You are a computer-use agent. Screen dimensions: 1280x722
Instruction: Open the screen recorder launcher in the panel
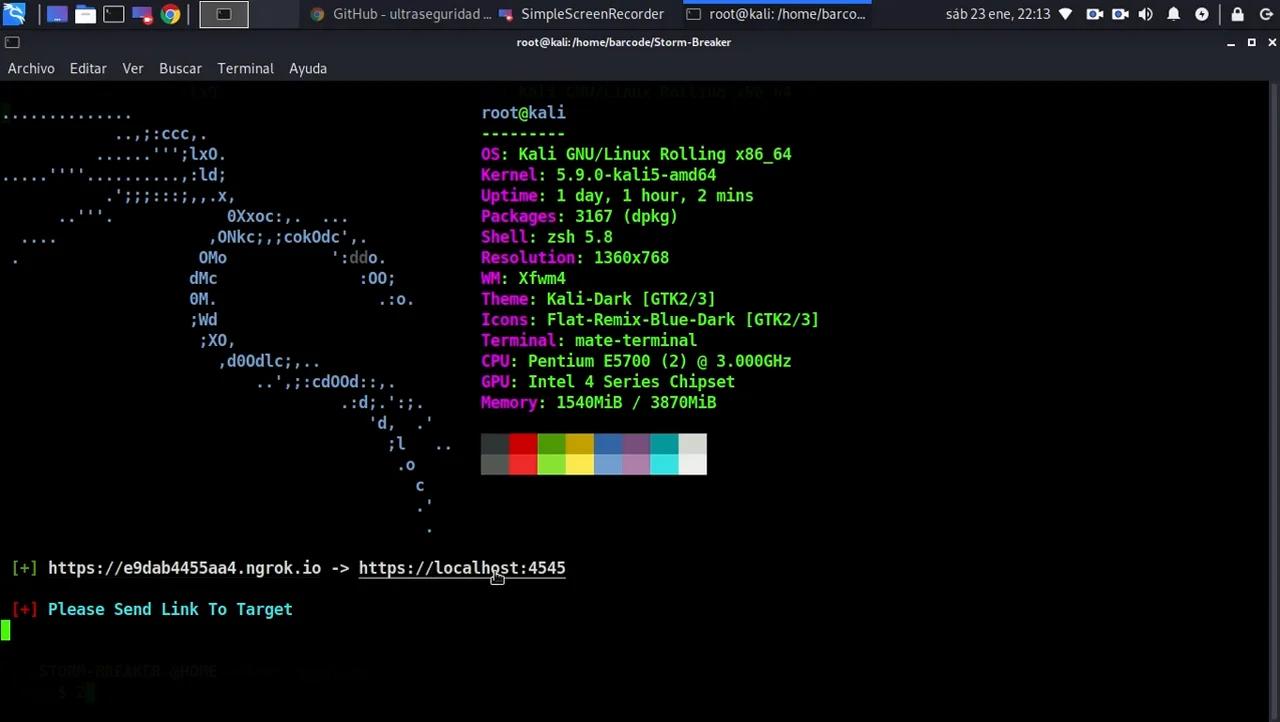coord(142,14)
